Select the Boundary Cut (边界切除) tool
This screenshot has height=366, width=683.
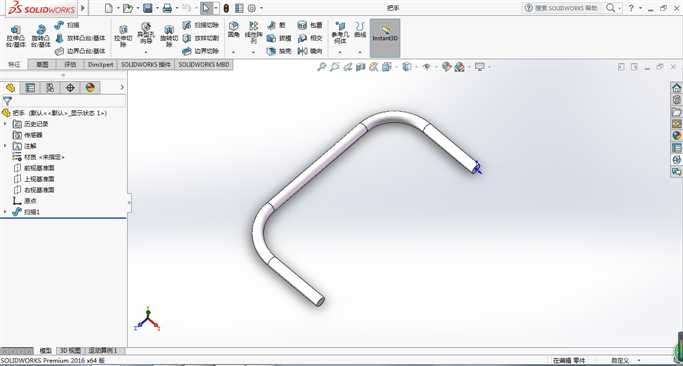click(201, 51)
